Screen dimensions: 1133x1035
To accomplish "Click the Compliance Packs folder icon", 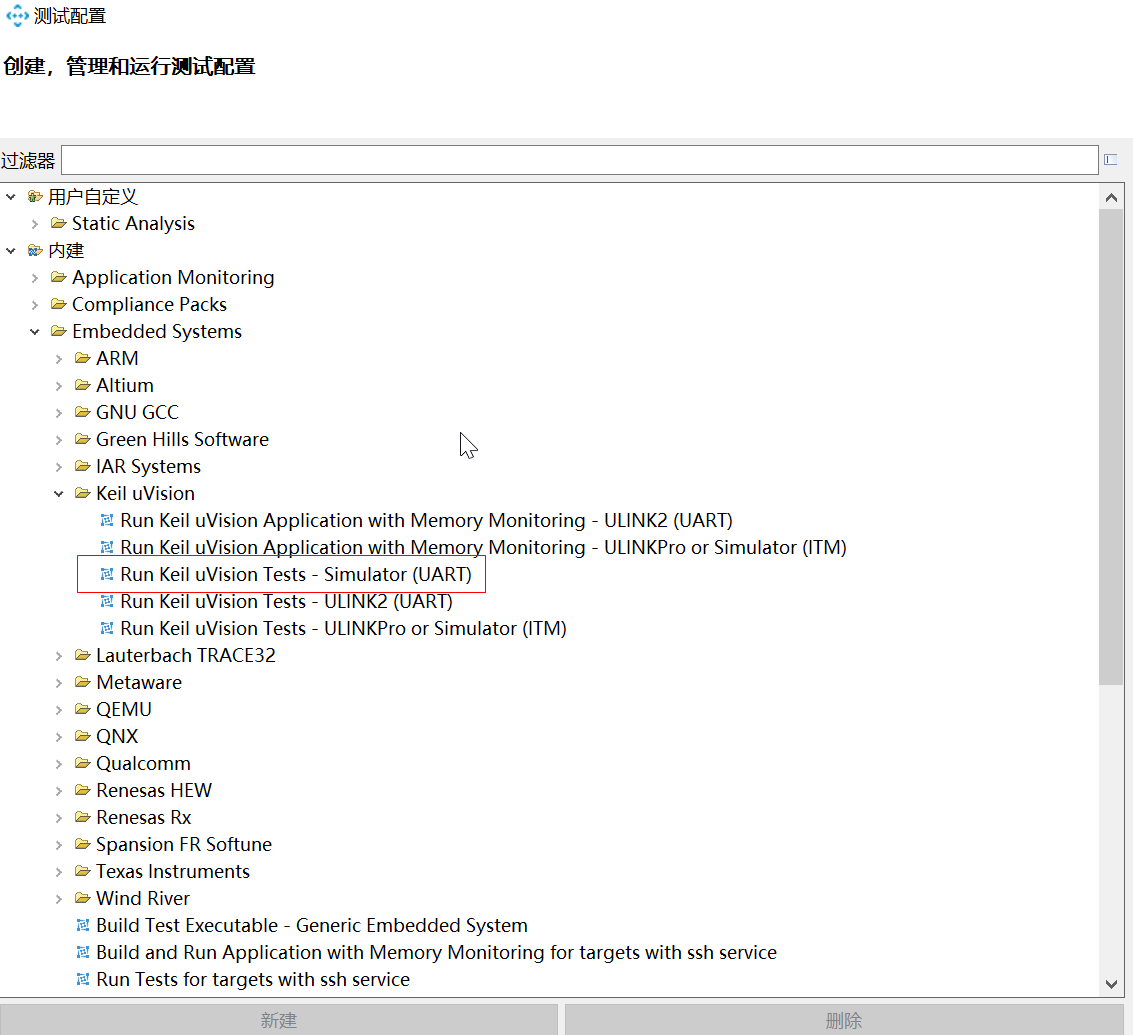I will [59, 304].
